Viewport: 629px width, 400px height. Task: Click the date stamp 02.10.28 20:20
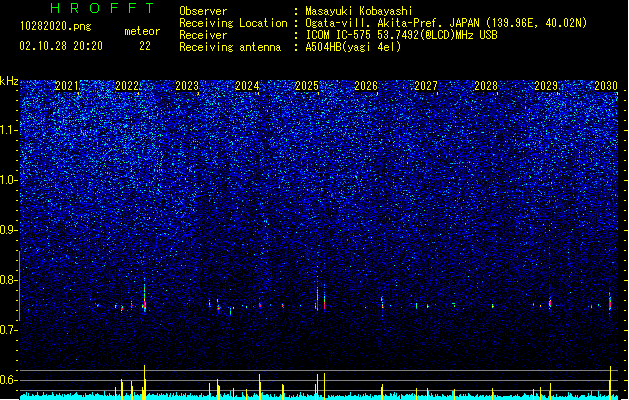click(61, 46)
